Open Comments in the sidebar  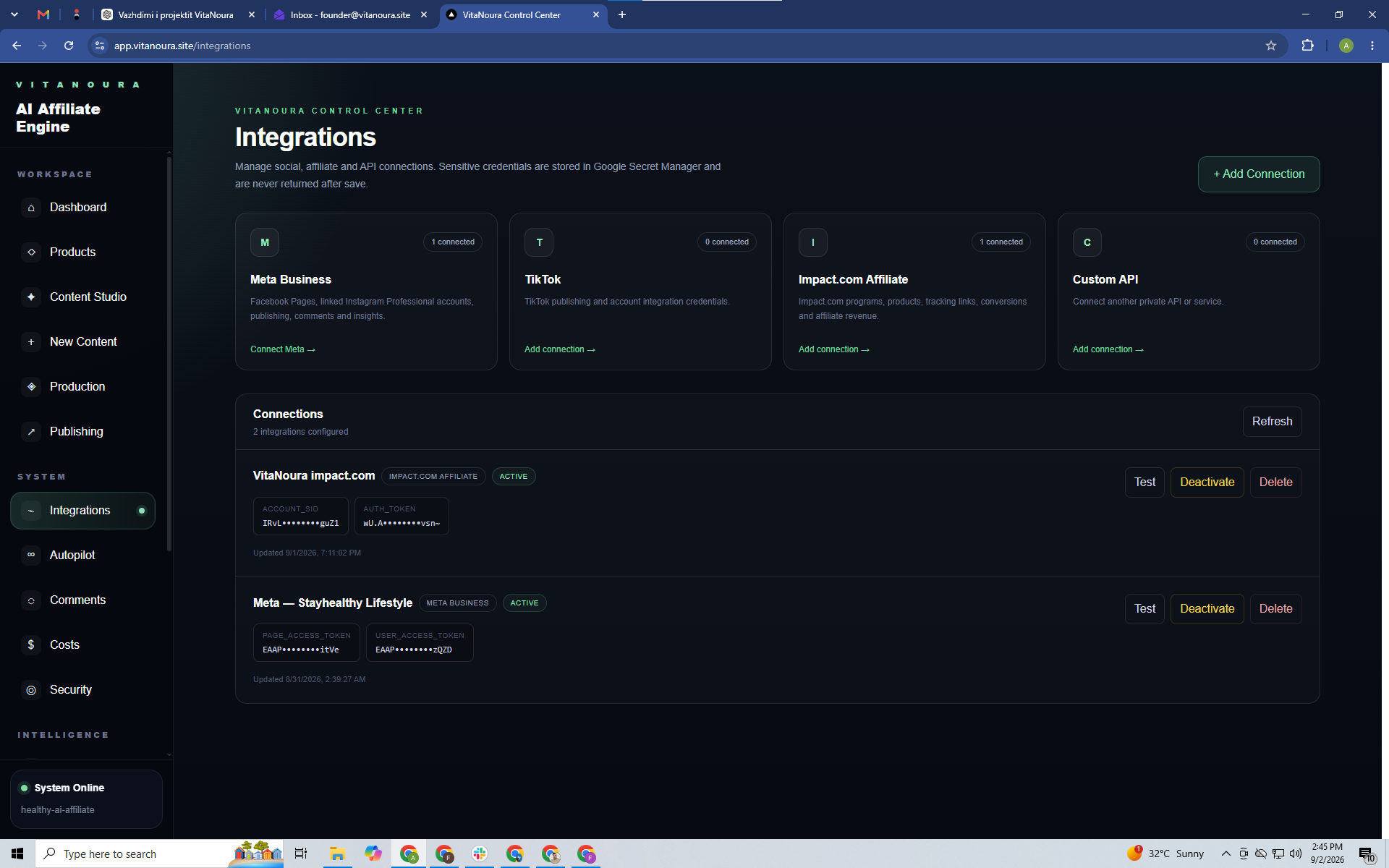click(x=82, y=600)
